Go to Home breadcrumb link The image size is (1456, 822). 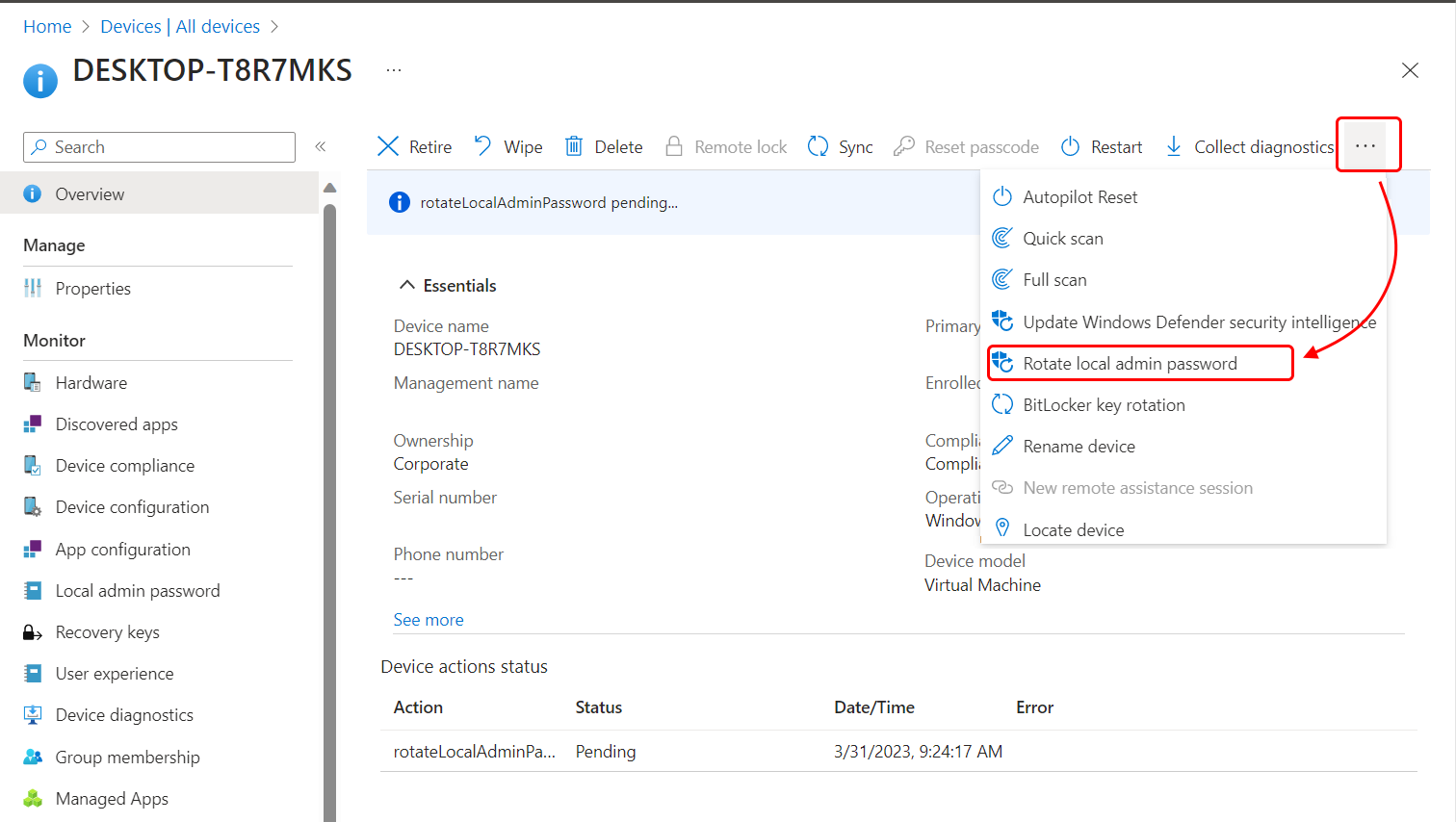pyautogui.click(x=47, y=26)
